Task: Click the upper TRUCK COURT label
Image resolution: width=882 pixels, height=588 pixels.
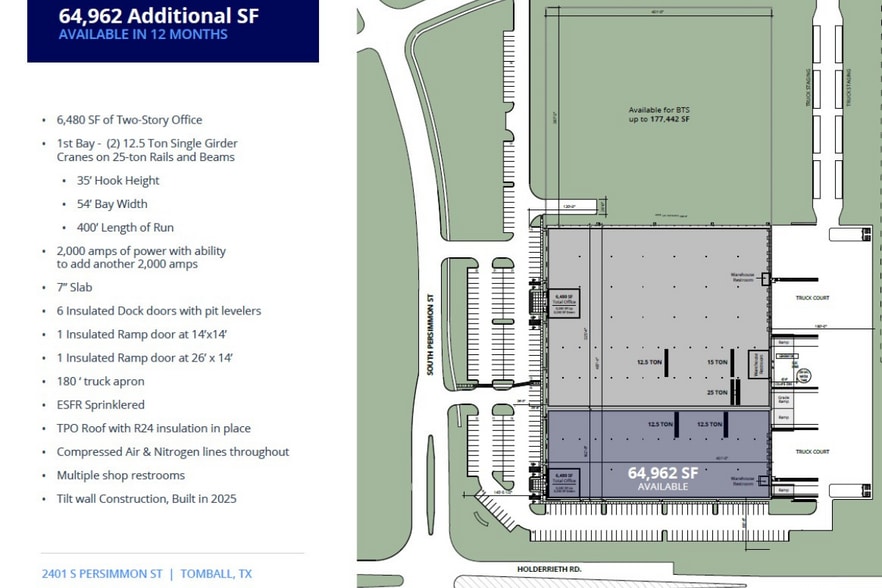Action: [813, 297]
